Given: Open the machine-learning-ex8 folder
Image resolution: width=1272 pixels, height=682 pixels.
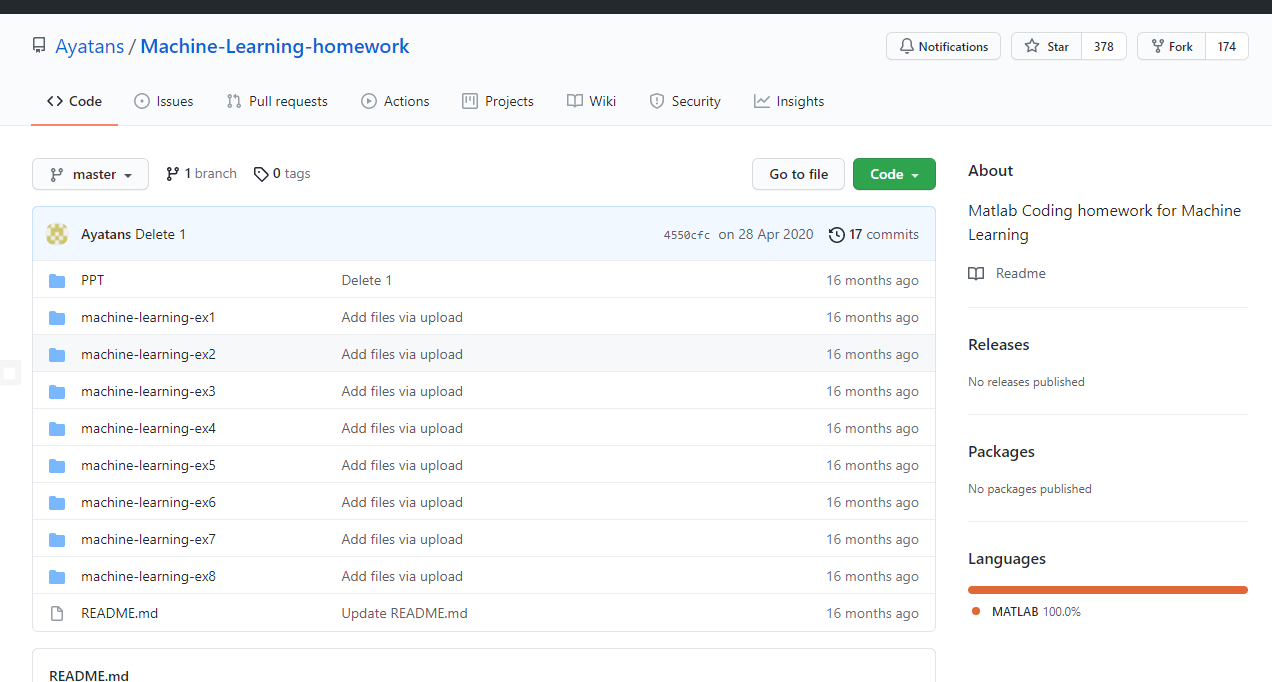Looking at the screenshot, I should click(x=148, y=576).
